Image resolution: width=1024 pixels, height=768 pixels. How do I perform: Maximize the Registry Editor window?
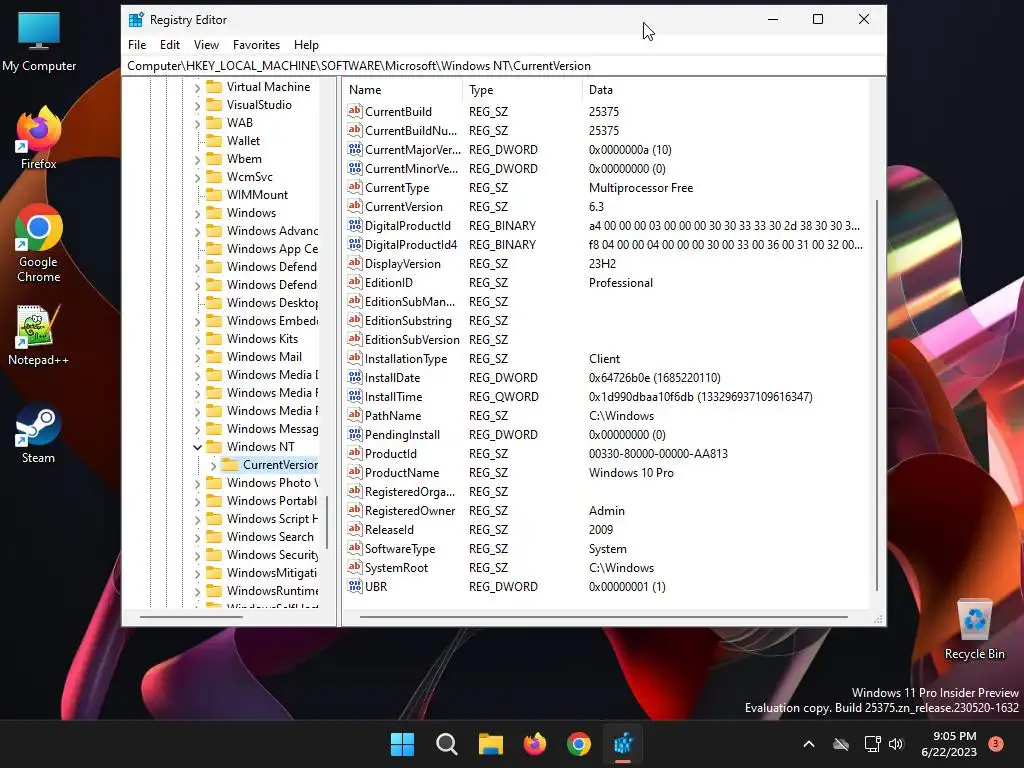pyautogui.click(x=818, y=20)
